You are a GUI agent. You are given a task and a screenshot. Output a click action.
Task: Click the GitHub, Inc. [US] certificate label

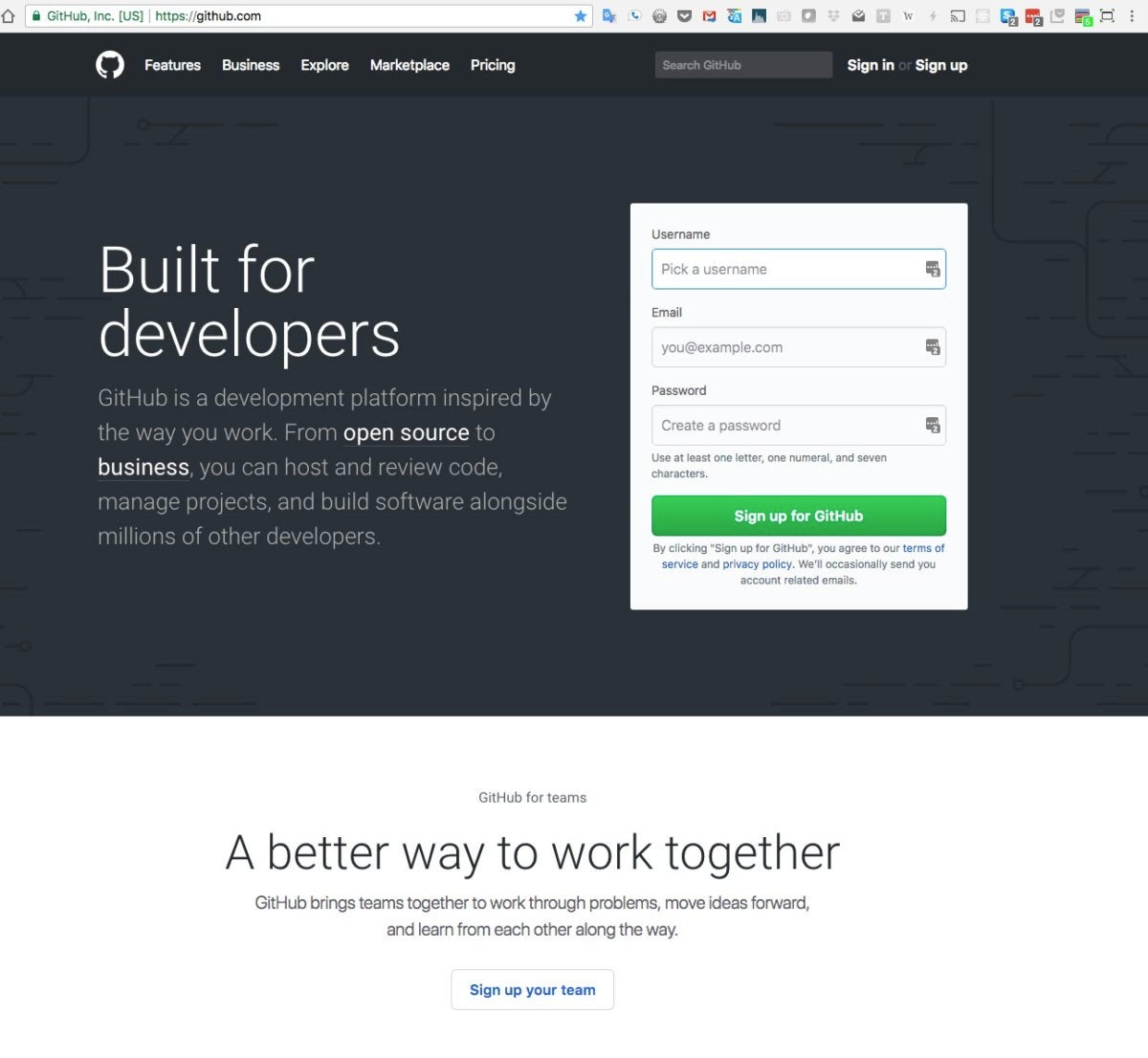click(95, 16)
